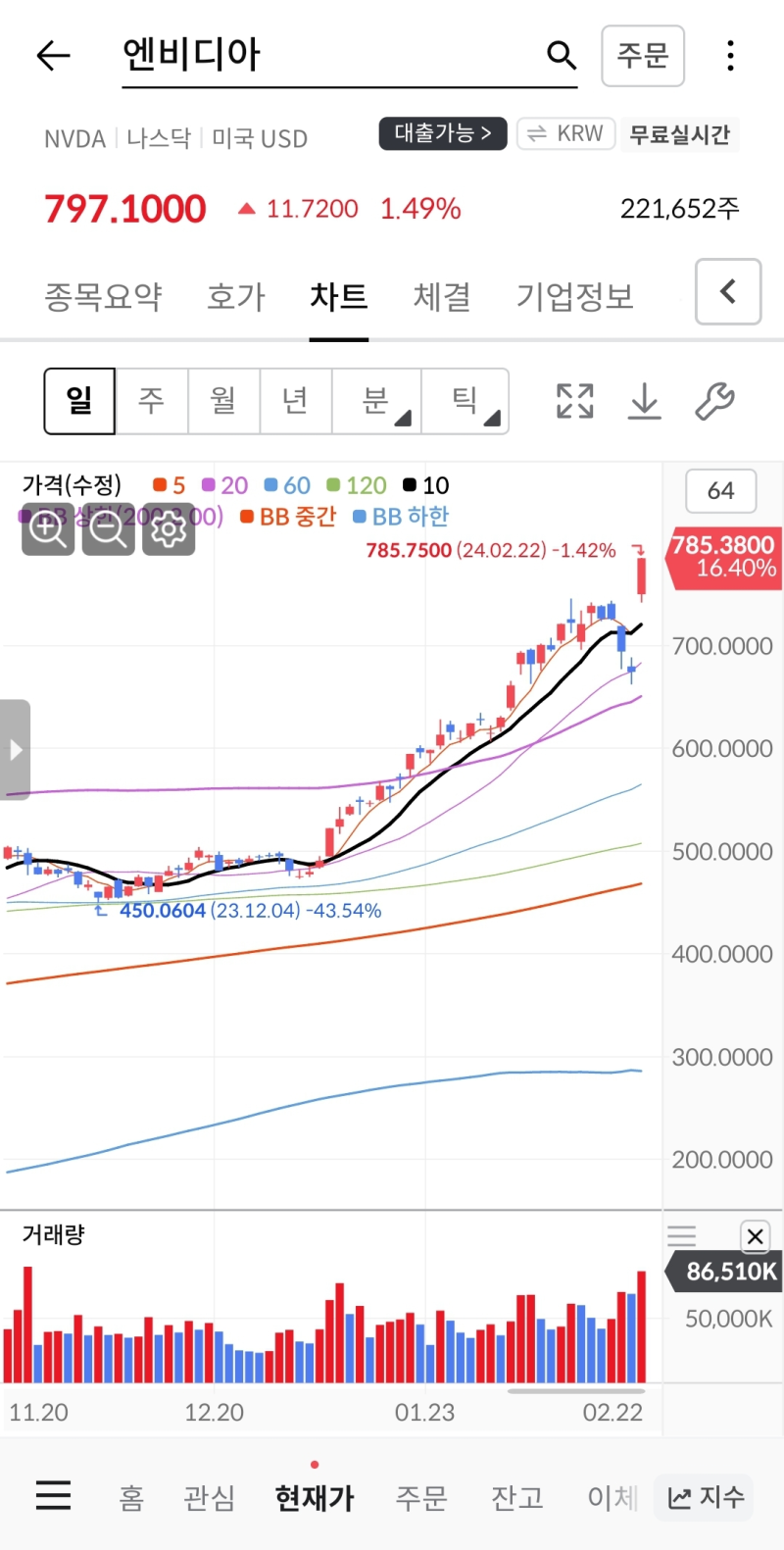Tap the 10-day moving average legend
The height and width of the screenshot is (1550, 784).
[426, 485]
